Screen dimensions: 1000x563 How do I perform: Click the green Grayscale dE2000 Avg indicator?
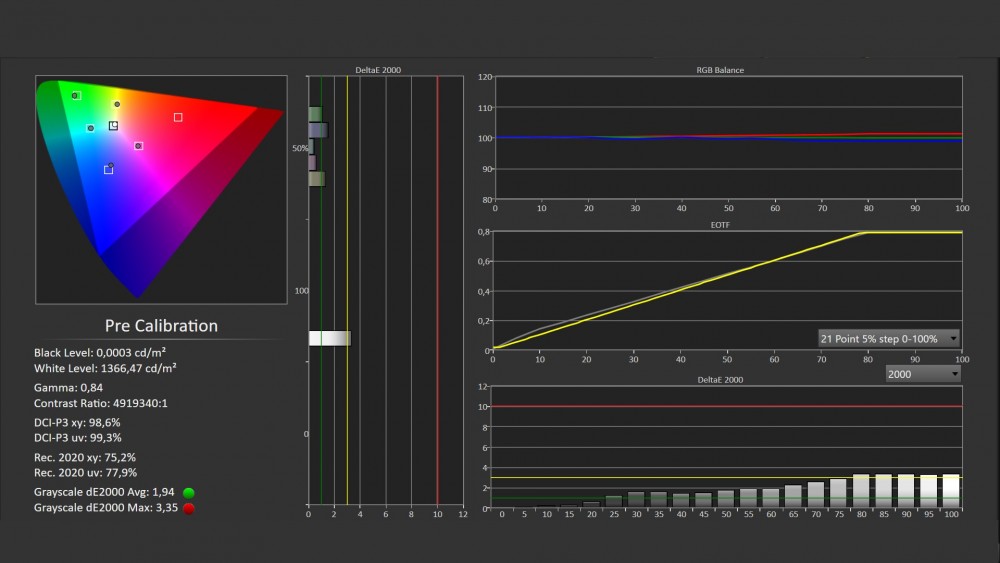tap(188, 492)
